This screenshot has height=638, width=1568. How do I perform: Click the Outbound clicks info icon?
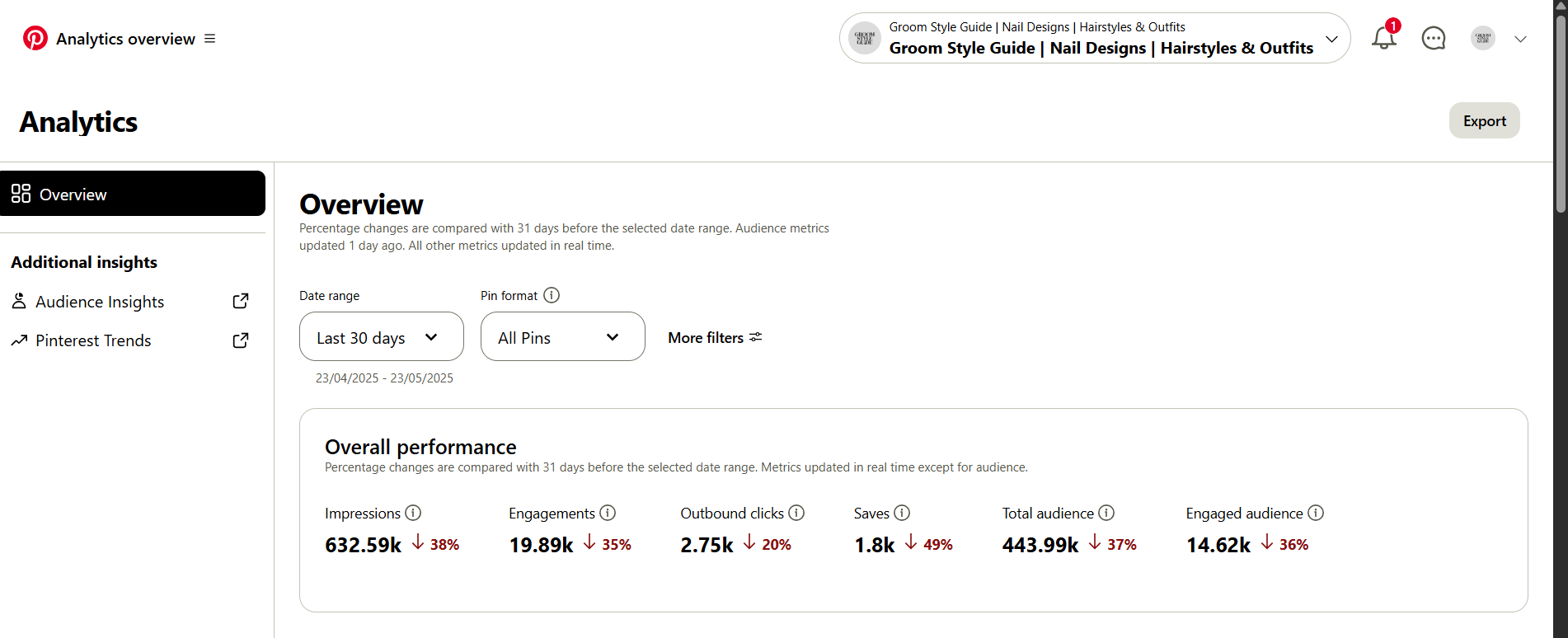click(796, 513)
